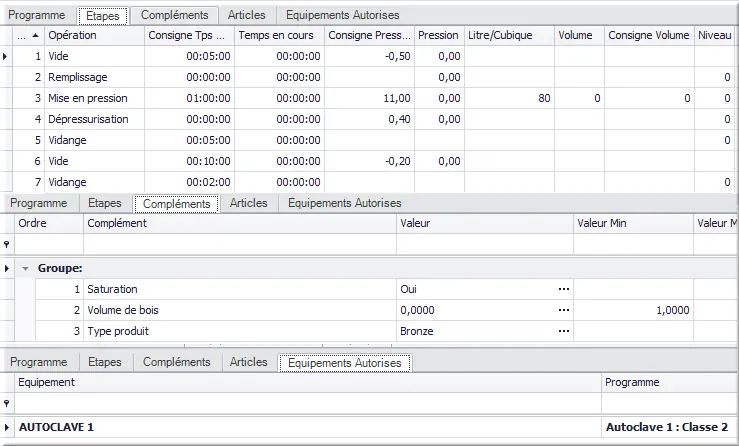Click the Niveau column header
The height and width of the screenshot is (446, 739).
pos(714,35)
